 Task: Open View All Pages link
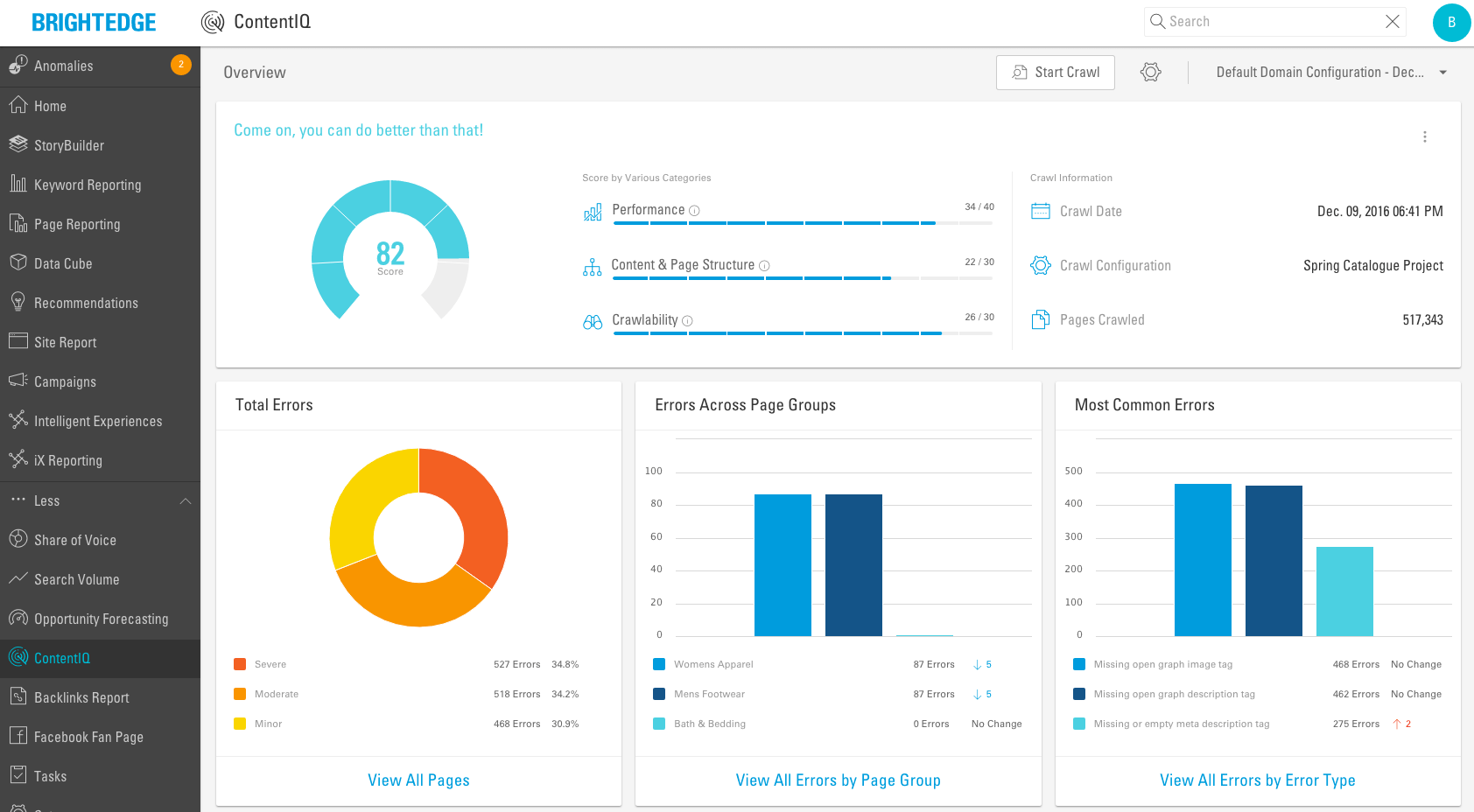click(418, 780)
